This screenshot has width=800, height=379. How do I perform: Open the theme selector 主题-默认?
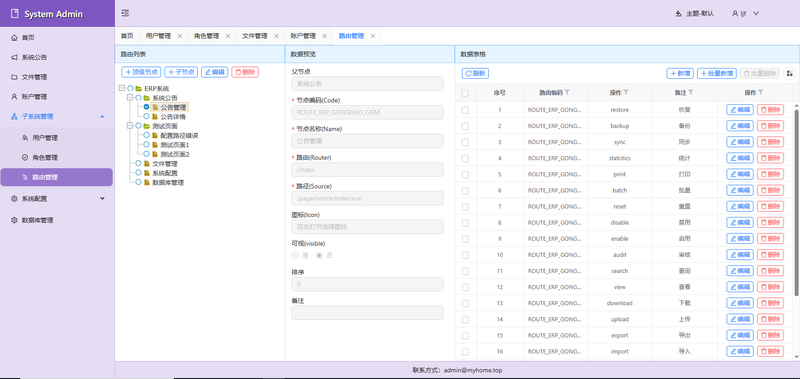click(694, 14)
